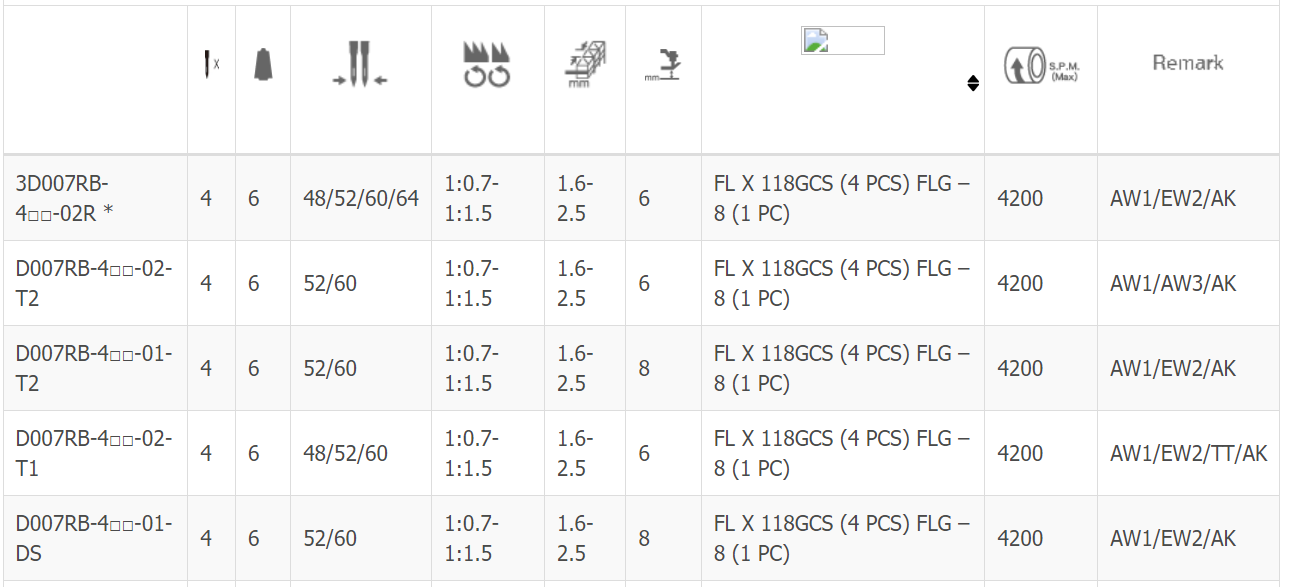Click needle count 4 in D007RB-4□□-02-T2 row
Image resolution: width=1290 pixels, height=587 pixels.
tap(206, 283)
